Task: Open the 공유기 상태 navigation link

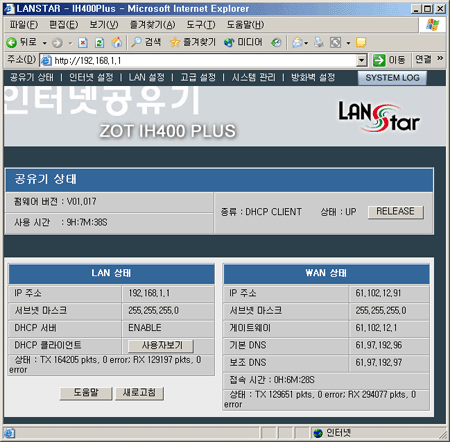Action: (x=31, y=77)
